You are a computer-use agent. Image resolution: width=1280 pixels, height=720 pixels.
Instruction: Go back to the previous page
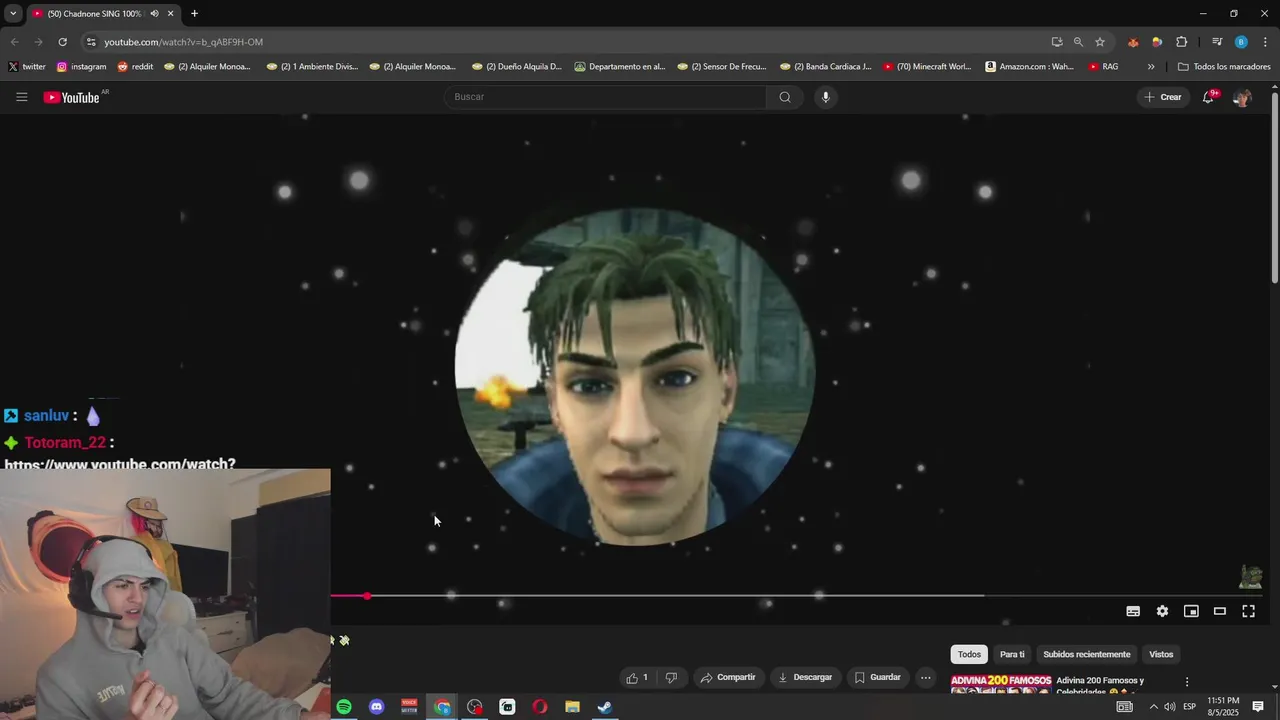(14, 42)
